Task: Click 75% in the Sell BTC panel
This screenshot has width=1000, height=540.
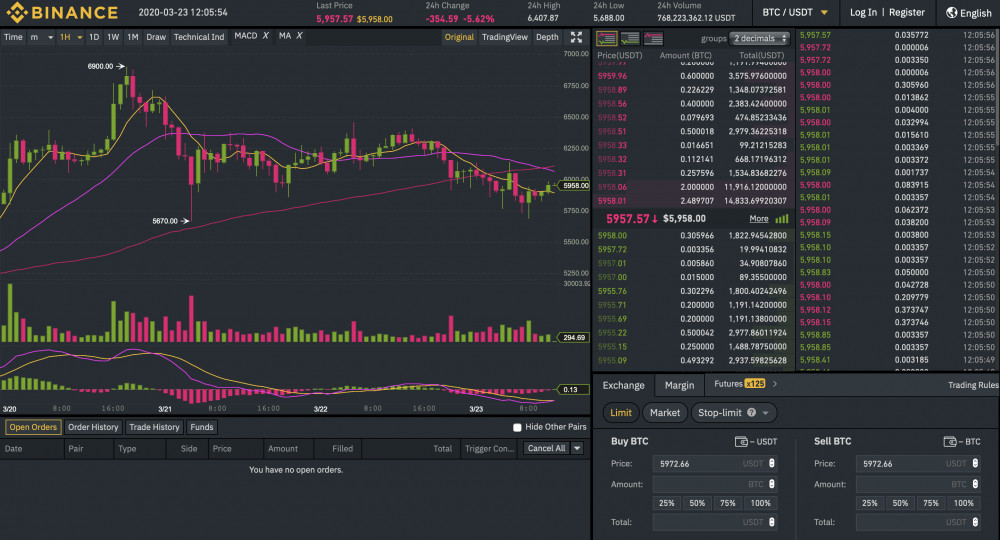Action: click(x=930, y=503)
